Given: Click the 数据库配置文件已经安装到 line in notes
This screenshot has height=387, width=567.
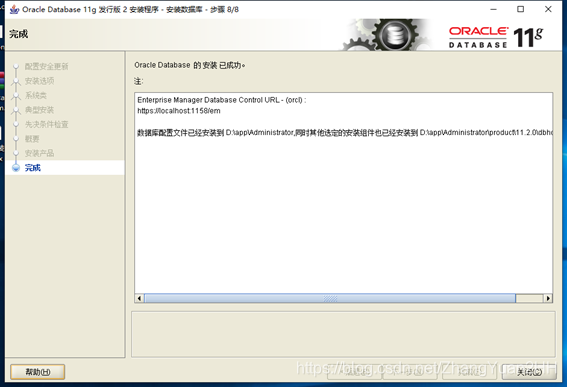Looking at the screenshot, I should tap(345, 133).
